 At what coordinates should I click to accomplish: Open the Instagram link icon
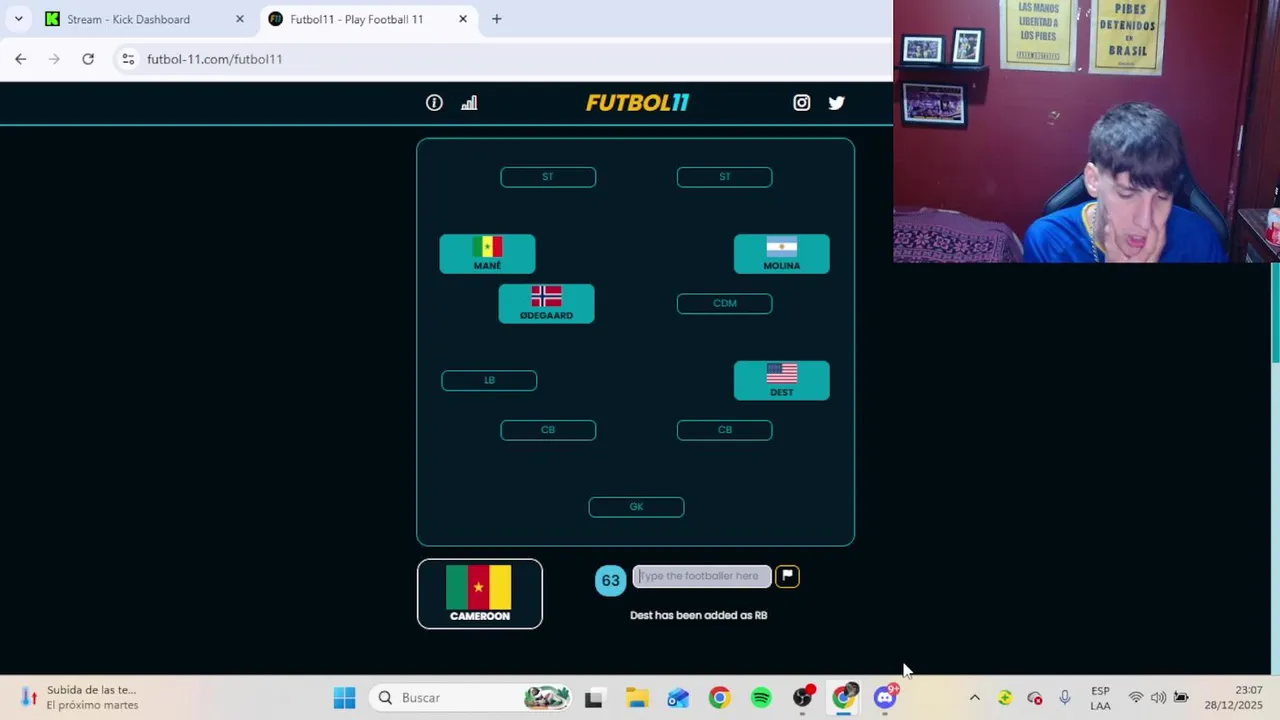pyautogui.click(x=802, y=102)
